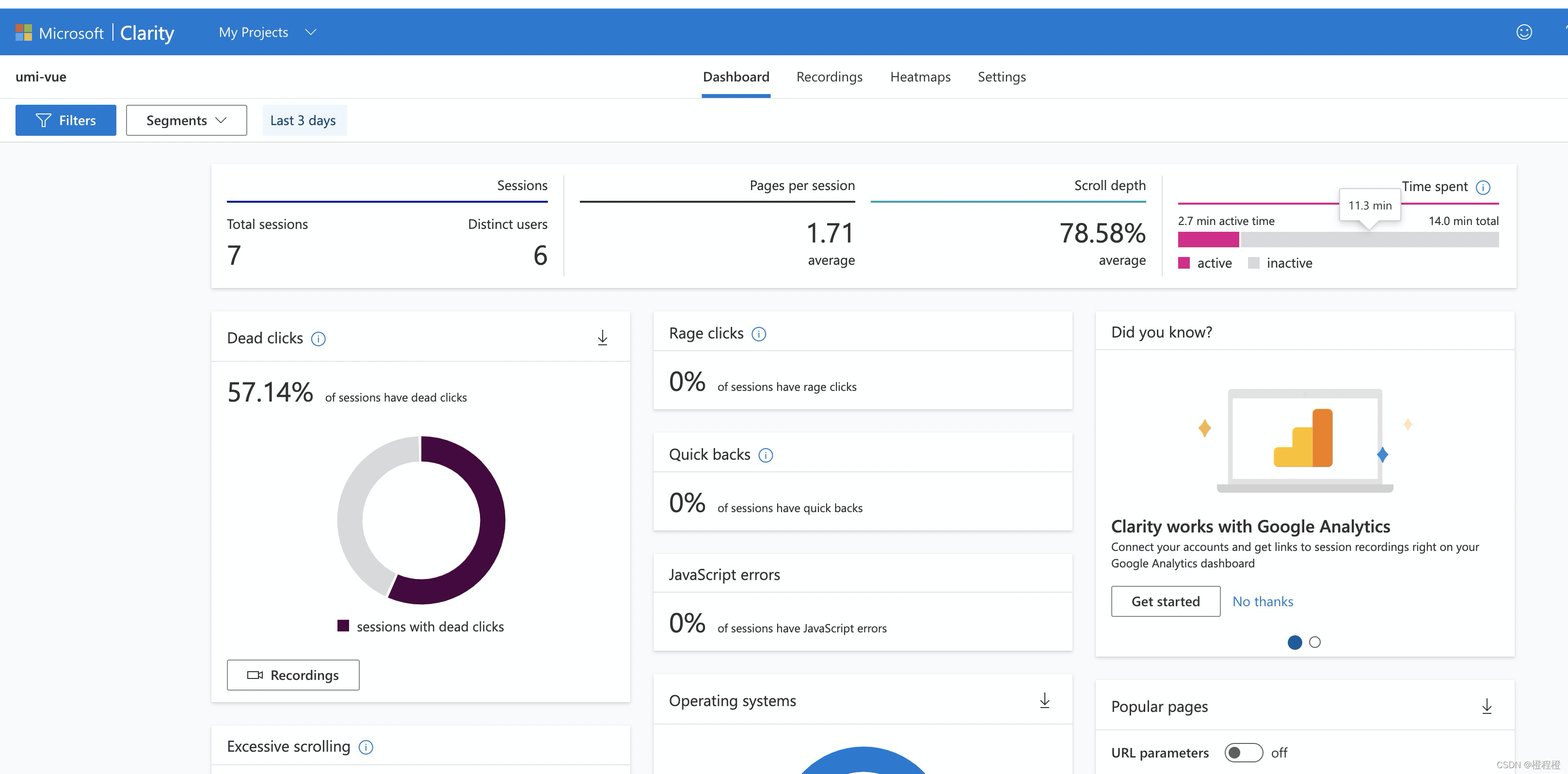
Task: Select second carousel dot indicator
Action: [1315, 642]
